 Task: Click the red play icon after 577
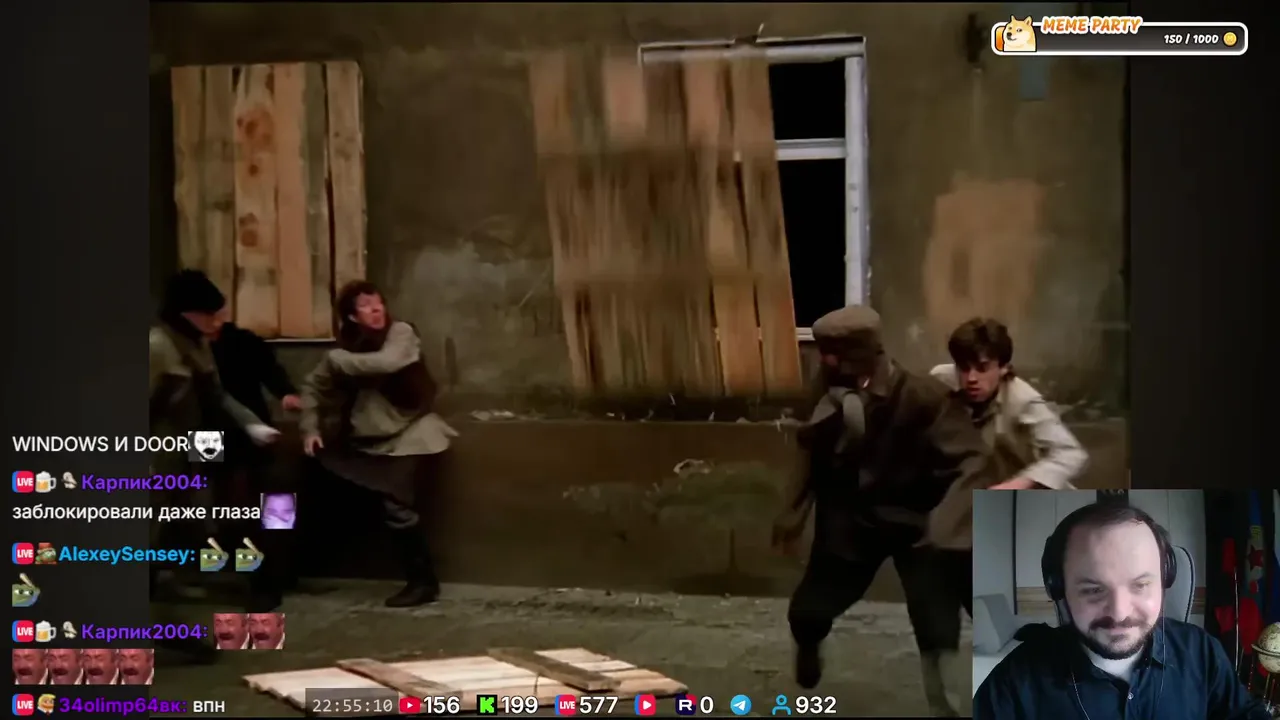646,705
